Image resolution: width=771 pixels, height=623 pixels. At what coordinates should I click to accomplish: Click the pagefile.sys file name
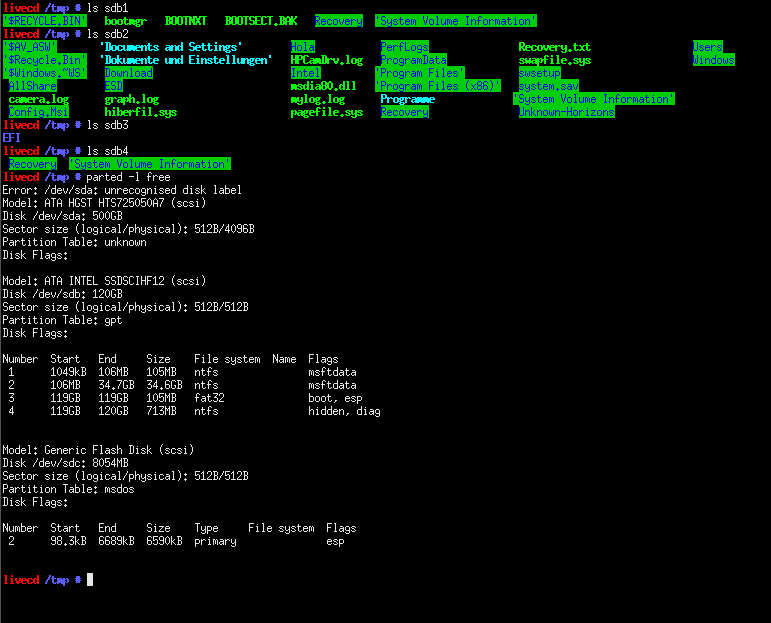pyautogui.click(x=327, y=112)
